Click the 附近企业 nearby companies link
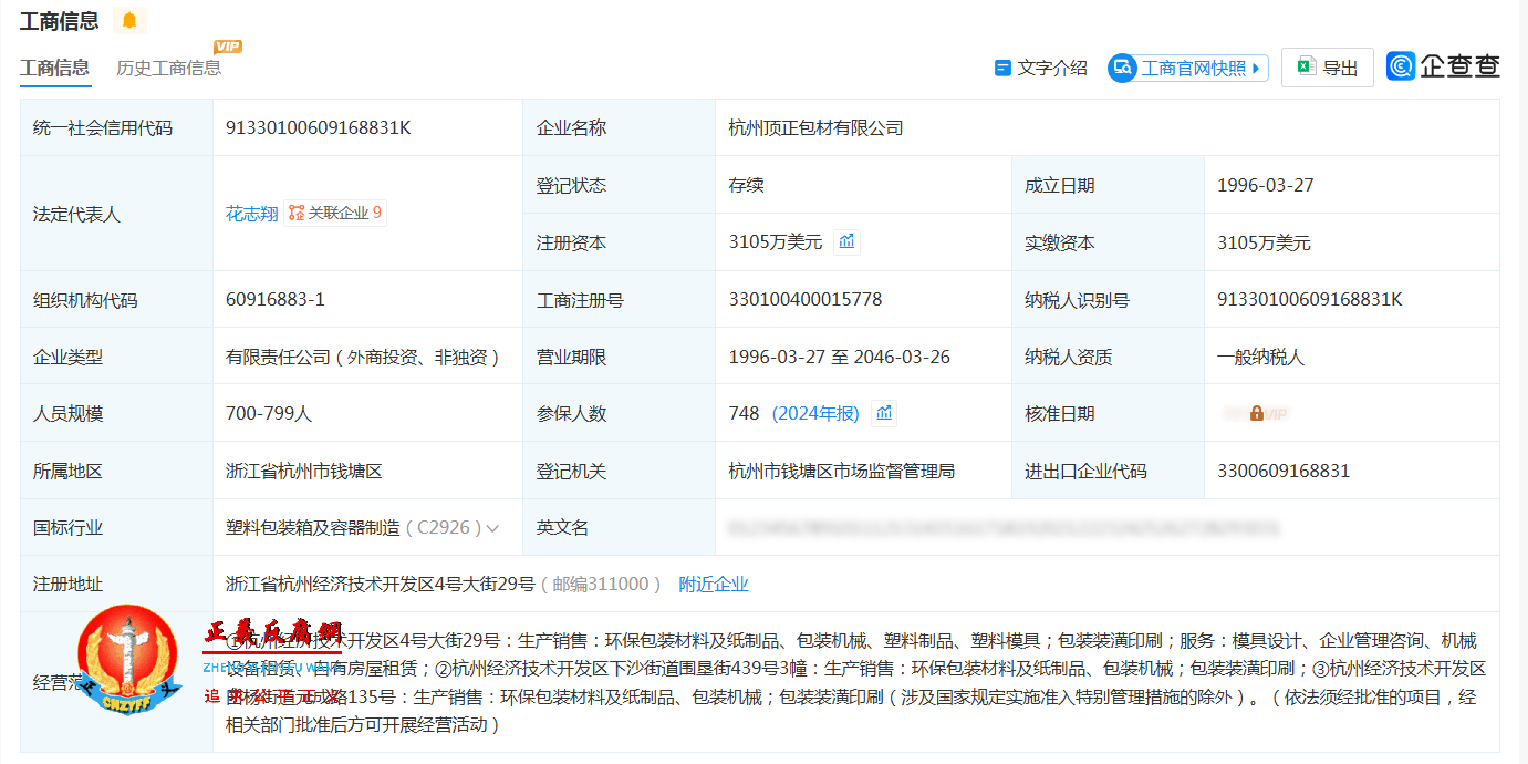 (x=713, y=583)
